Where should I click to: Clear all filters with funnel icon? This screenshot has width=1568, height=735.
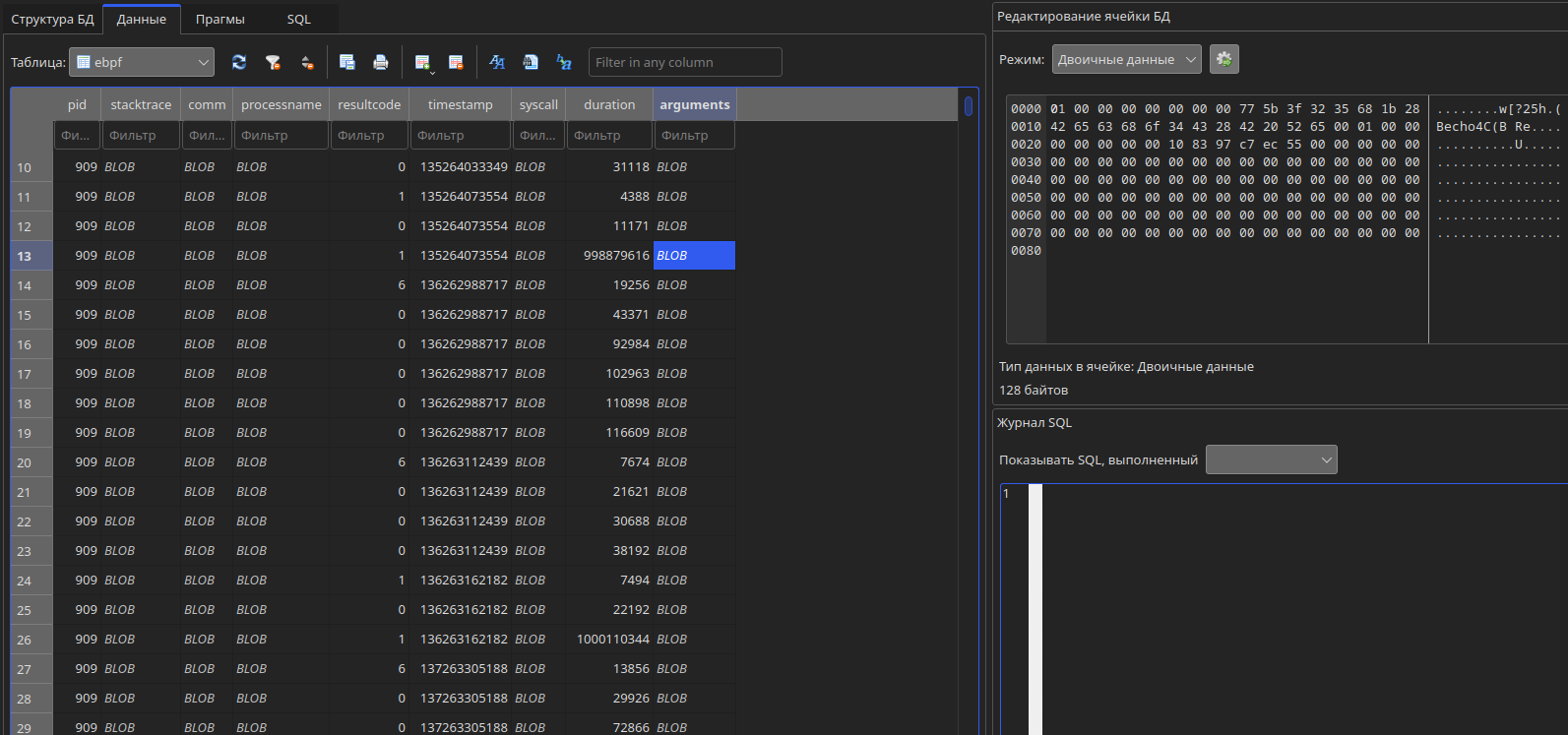pyautogui.click(x=273, y=62)
